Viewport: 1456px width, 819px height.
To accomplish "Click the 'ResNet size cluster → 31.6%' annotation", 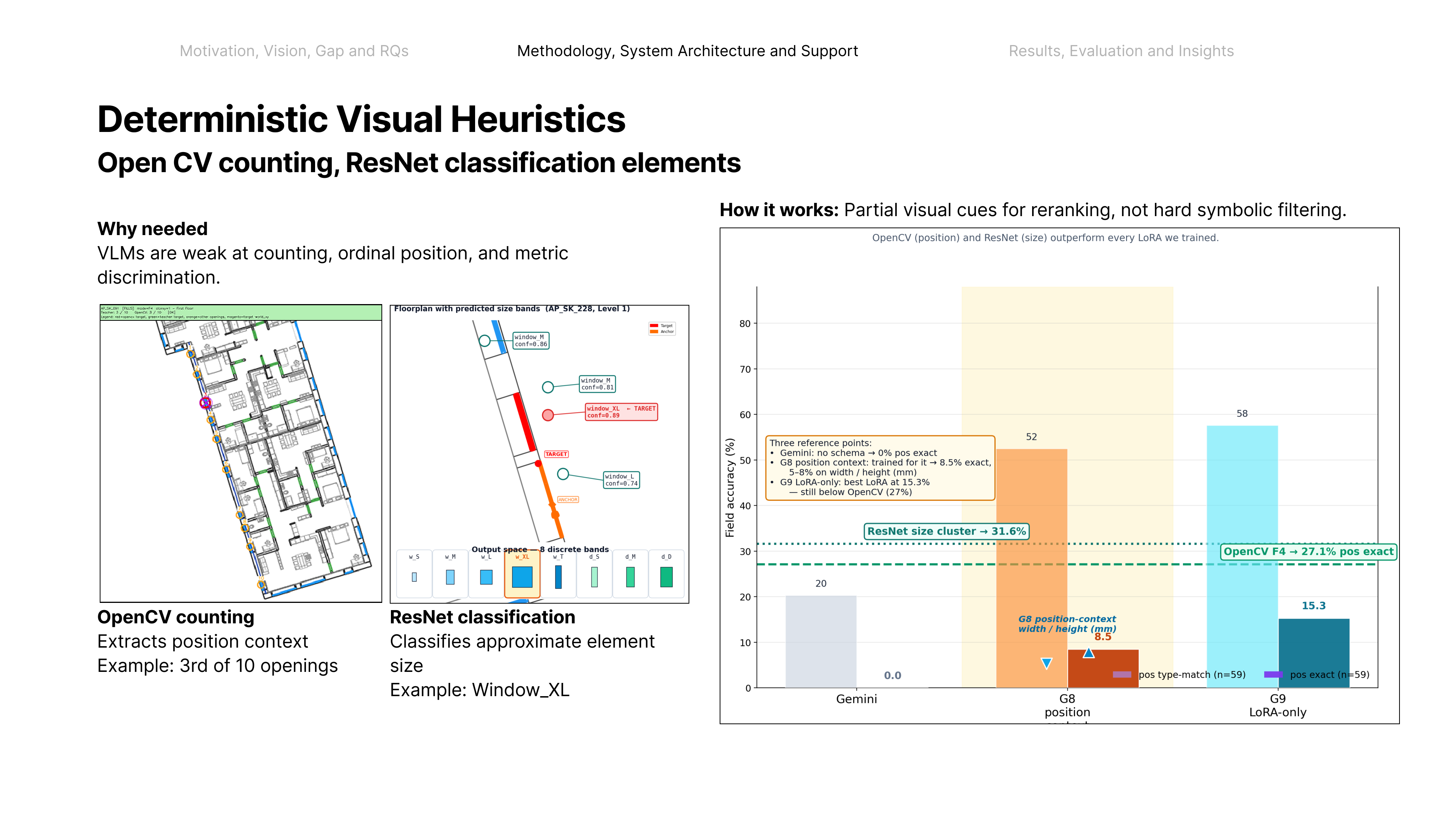I will click(x=946, y=531).
